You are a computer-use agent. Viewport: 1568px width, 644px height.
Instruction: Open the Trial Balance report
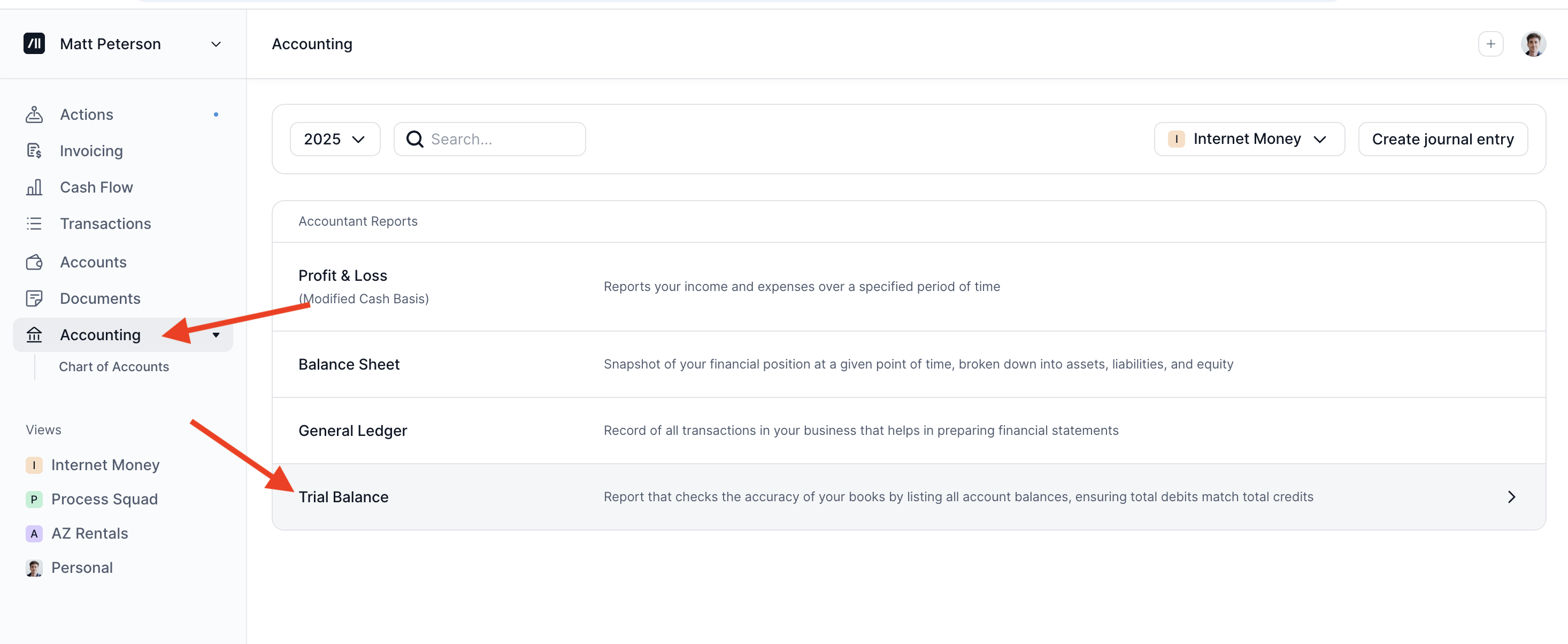click(343, 497)
